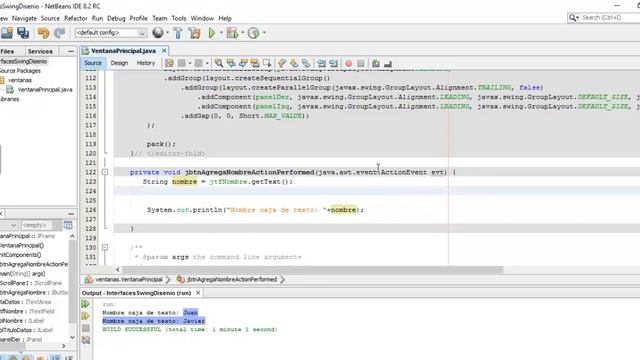The image size is (640, 360).
Task: Open Run menu
Action: [x=97, y=18]
